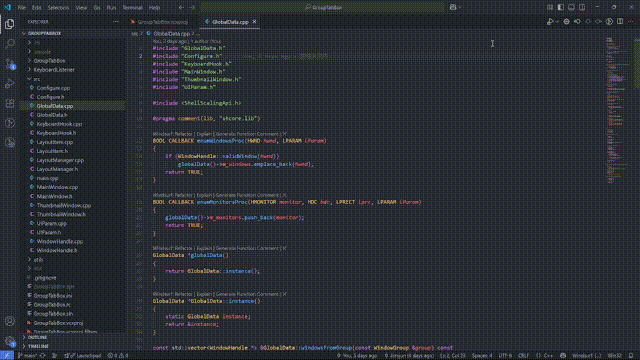Open the Go menu
The width and height of the screenshot is (640, 360).
click(x=97, y=7)
